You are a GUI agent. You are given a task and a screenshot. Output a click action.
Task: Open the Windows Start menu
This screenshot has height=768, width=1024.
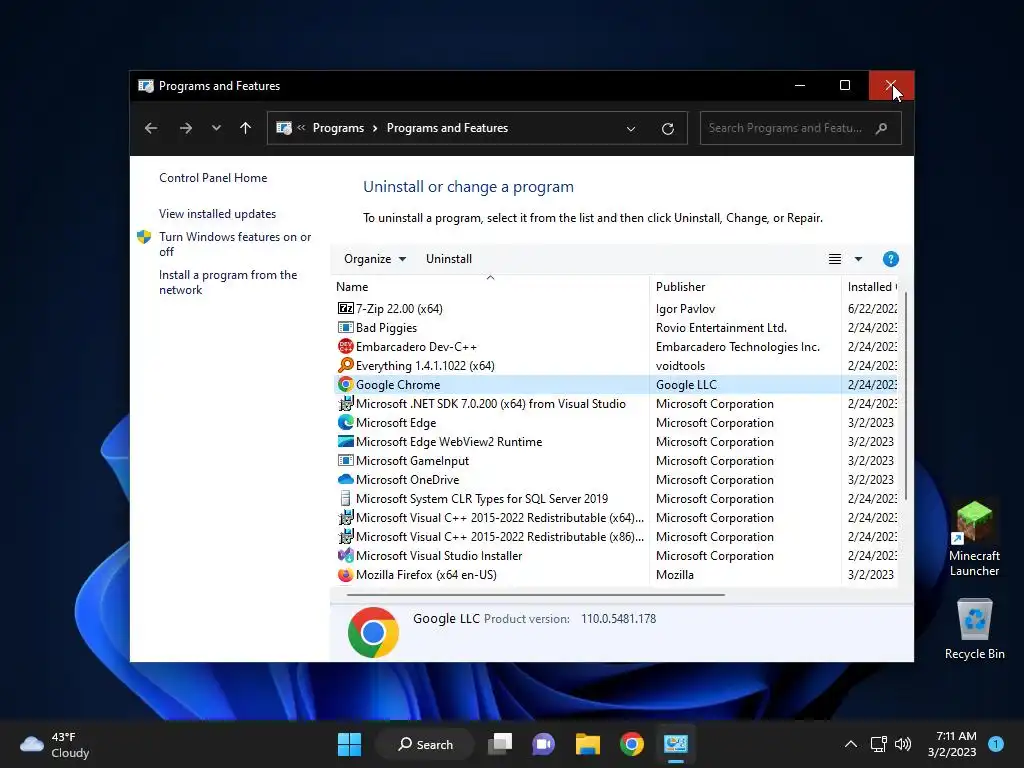(x=349, y=744)
